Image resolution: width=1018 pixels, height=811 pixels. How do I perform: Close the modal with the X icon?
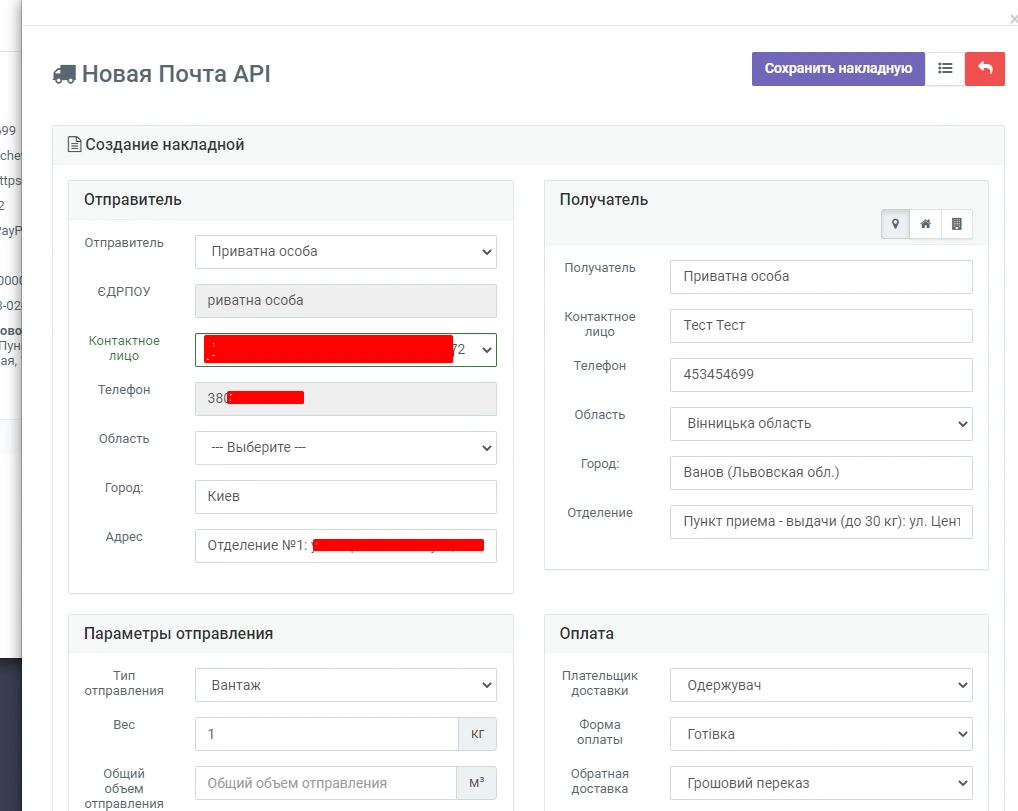[x=1013, y=19]
